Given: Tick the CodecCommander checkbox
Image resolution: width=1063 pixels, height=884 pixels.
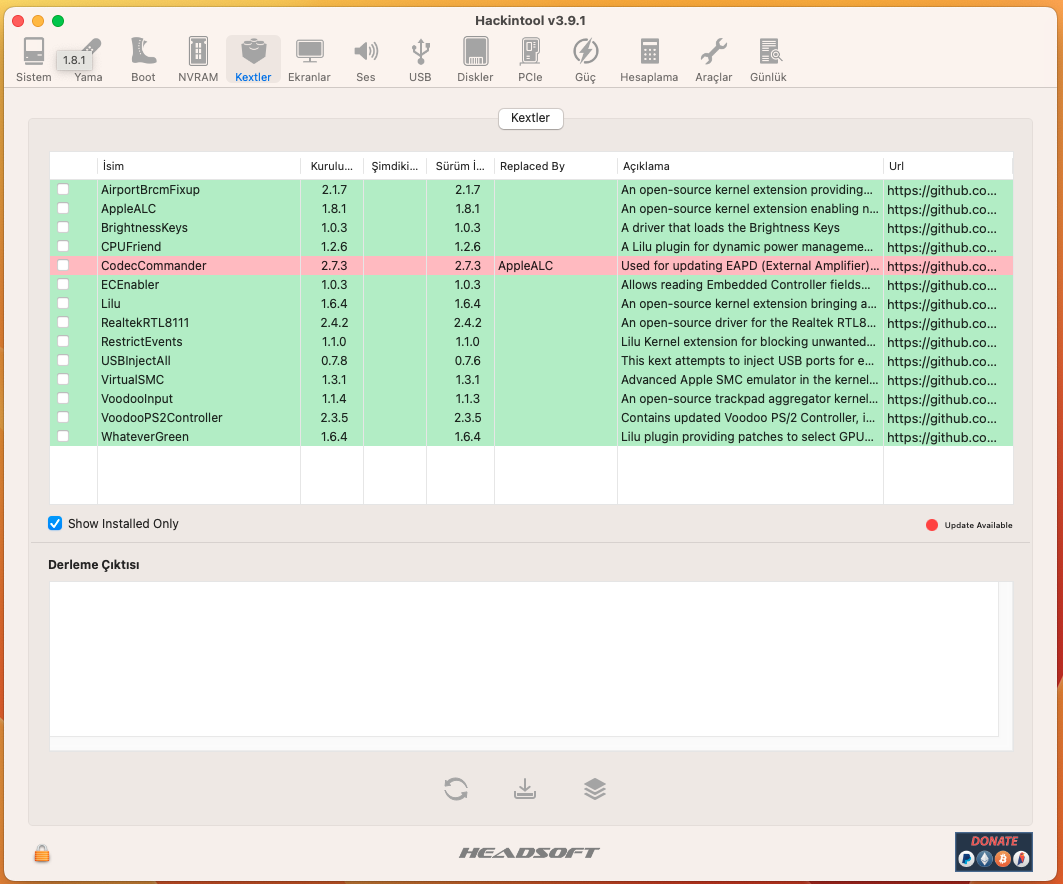Looking at the screenshot, I should click(x=63, y=265).
